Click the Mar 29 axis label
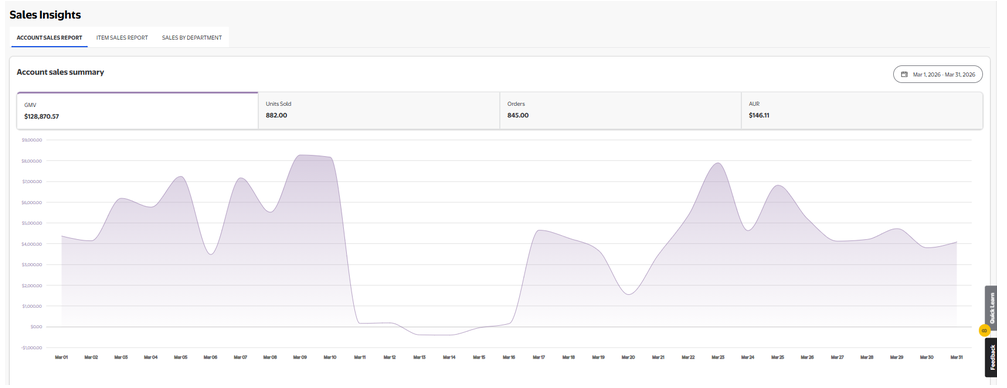Screen dimensions: 1007x388 pyautogui.click(x=897, y=357)
